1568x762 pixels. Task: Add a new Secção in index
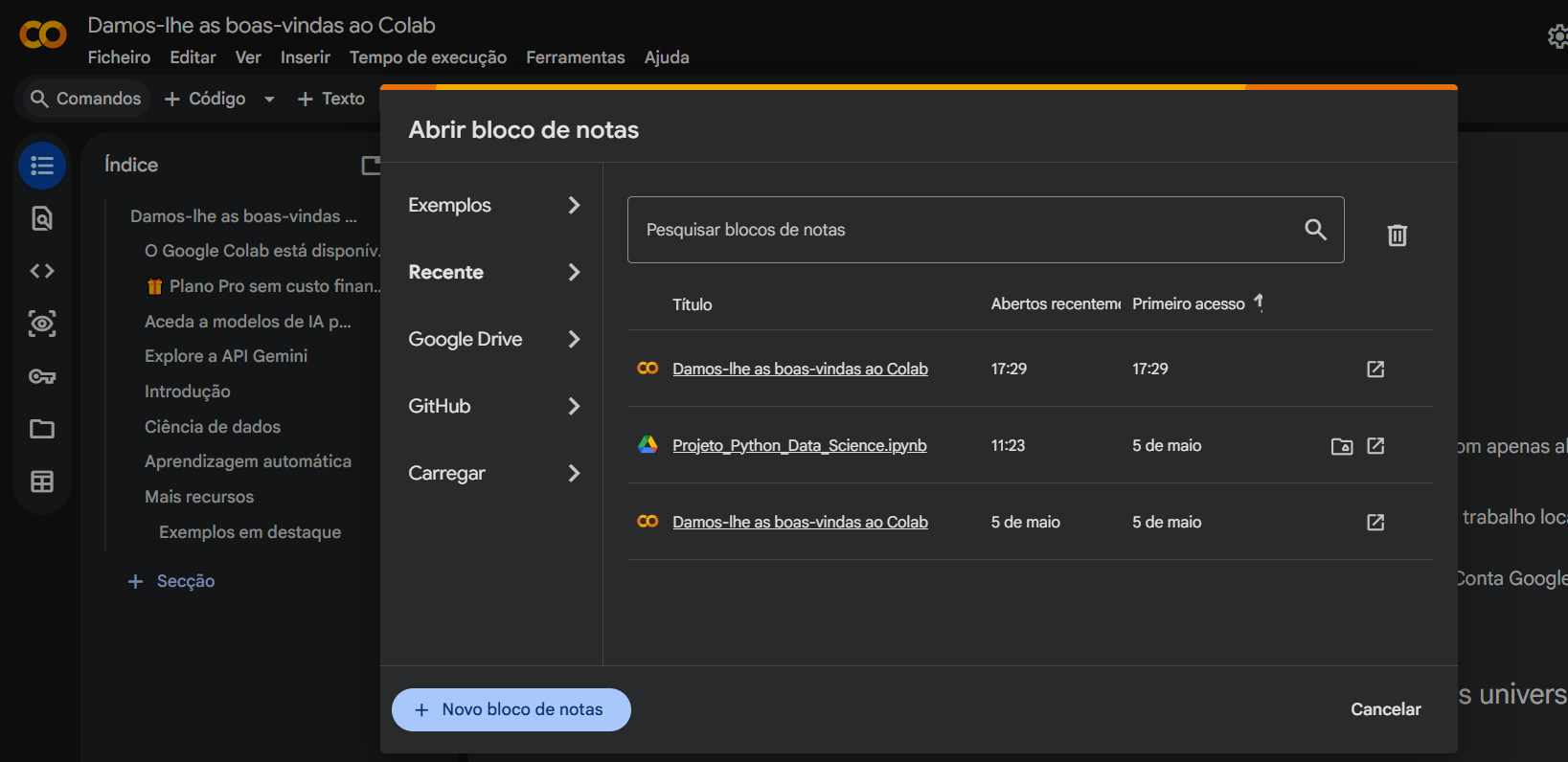click(x=171, y=581)
